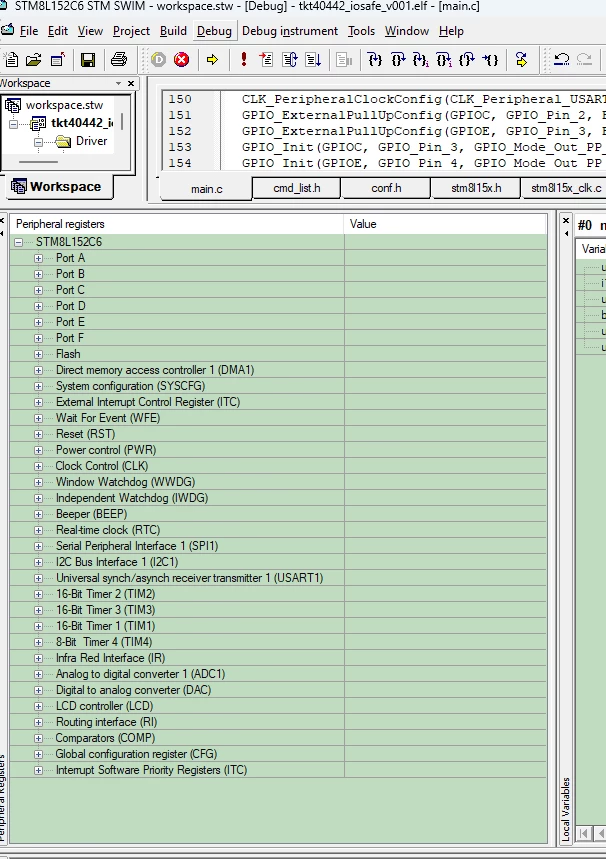The width and height of the screenshot is (606, 859).
Task: Expand the USART1 peripheral registers
Action: point(38,578)
